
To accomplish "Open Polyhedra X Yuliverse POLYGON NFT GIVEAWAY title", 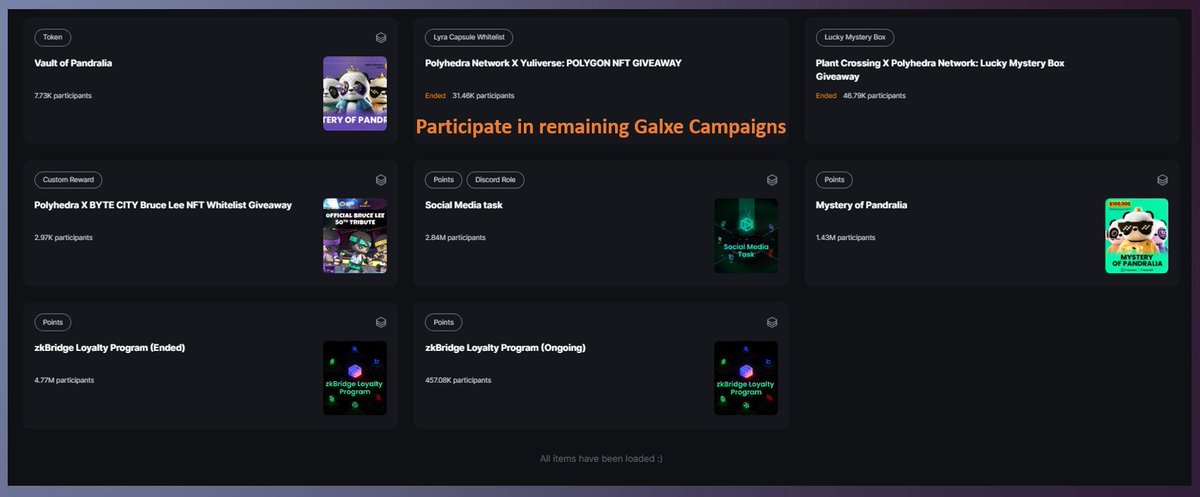I will (x=553, y=63).
